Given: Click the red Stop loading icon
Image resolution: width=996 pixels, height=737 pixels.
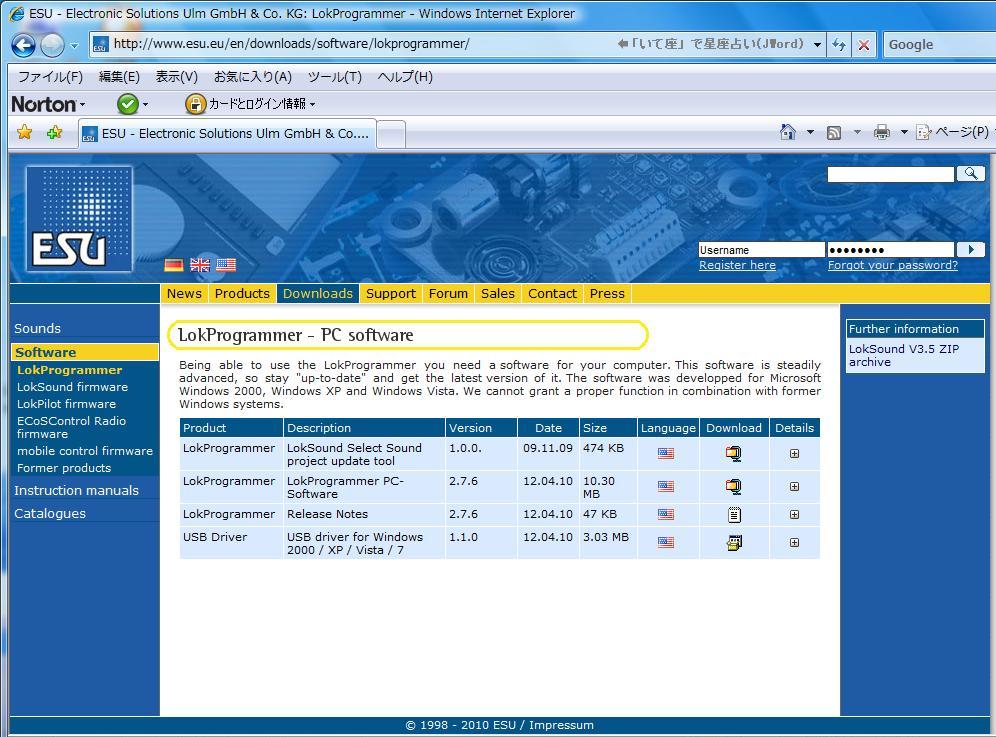Looking at the screenshot, I should pyautogui.click(x=863, y=44).
